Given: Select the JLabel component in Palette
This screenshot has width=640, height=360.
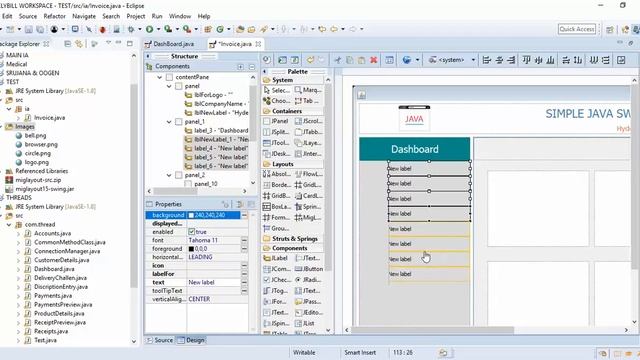Looking at the screenshot, I should [x=276, y=258].
